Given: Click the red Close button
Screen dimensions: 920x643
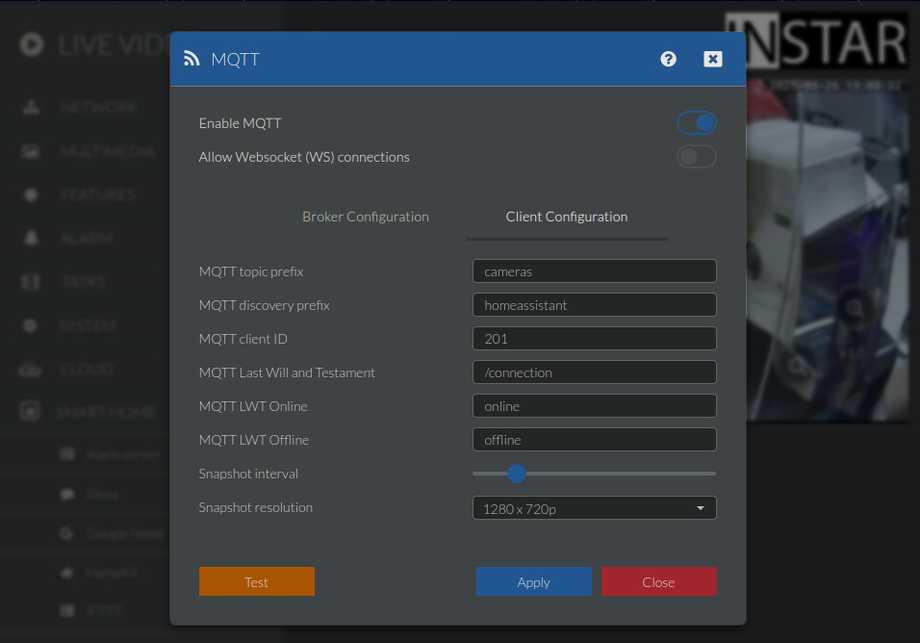Looking at the screenshot, I should pyautogui.click(x=659, y=581).
